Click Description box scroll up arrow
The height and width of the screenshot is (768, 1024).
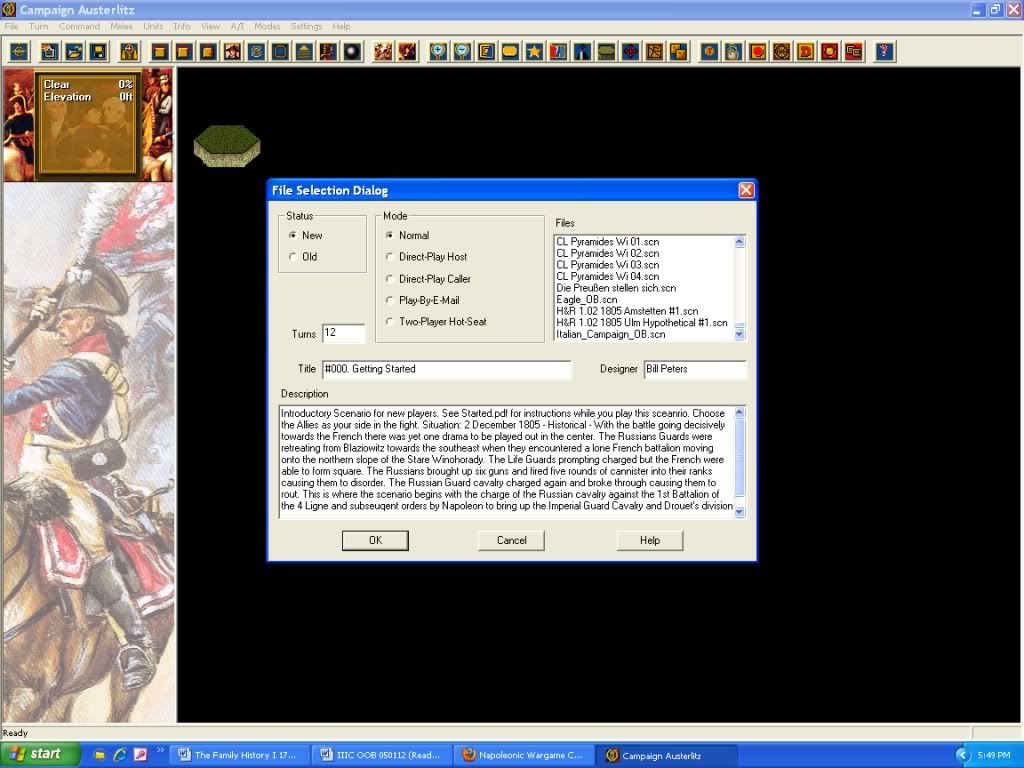pos(739,412)
